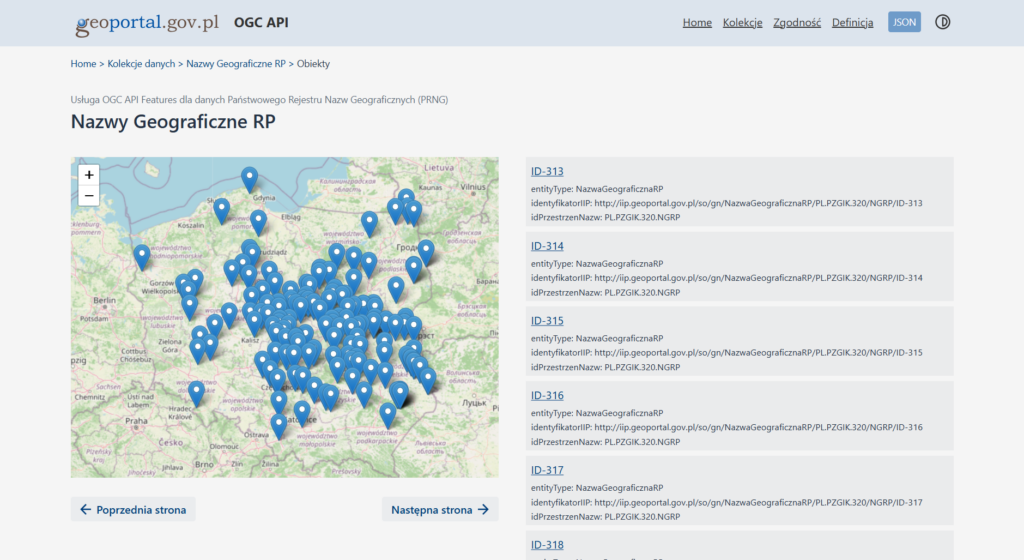Zoom in on the map
1024x560 pixels.
point(89,175)
